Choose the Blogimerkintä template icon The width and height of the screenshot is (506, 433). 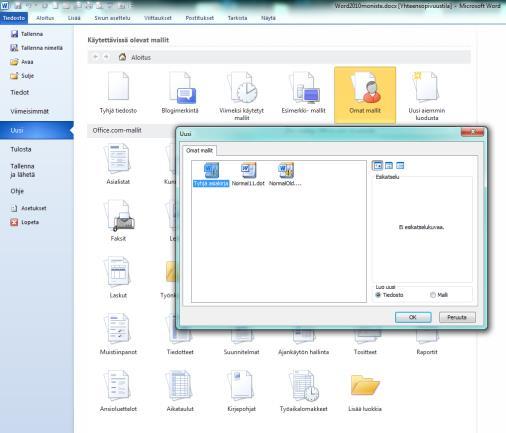tap(180, 93)
